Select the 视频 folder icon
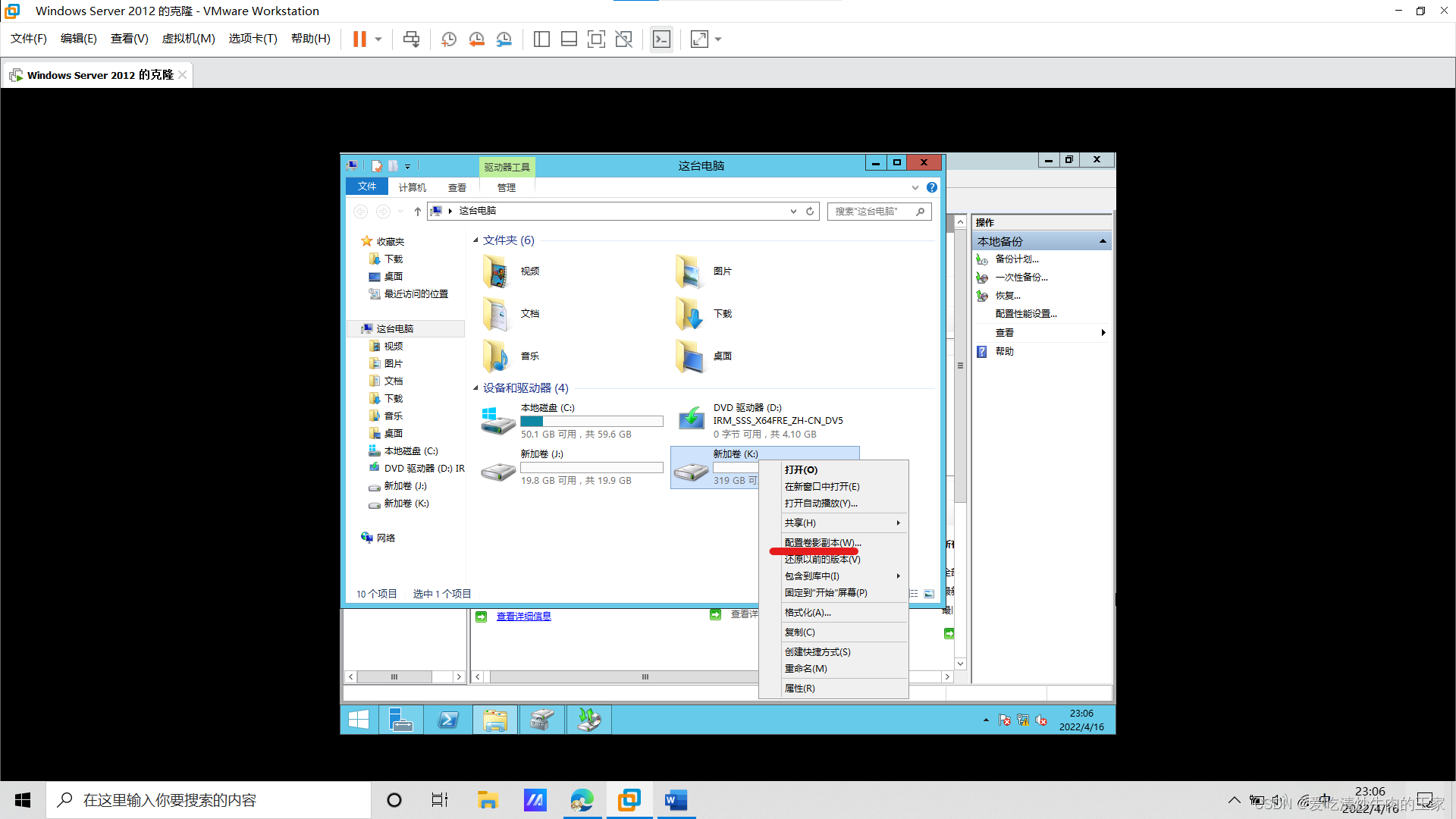Screen dimensions: 1456x819 (497, 271)
